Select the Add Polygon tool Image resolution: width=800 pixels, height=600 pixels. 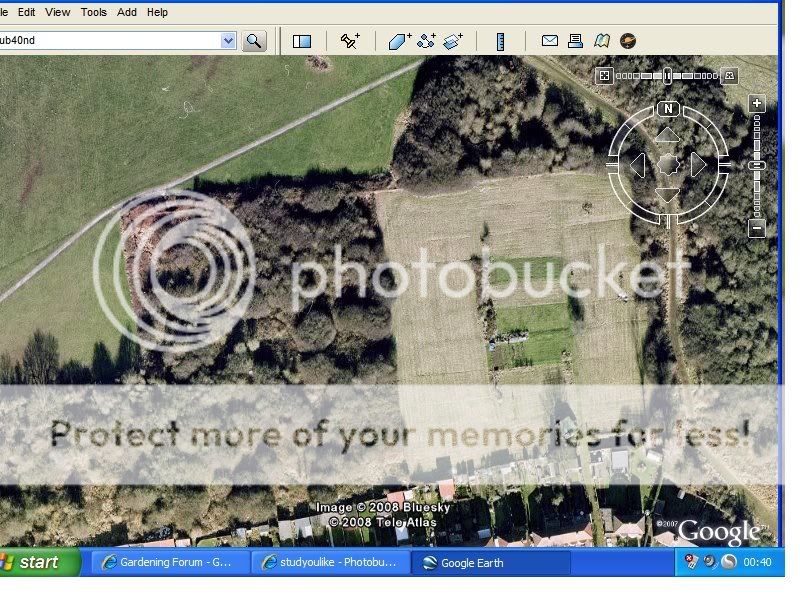pos(399,41)
